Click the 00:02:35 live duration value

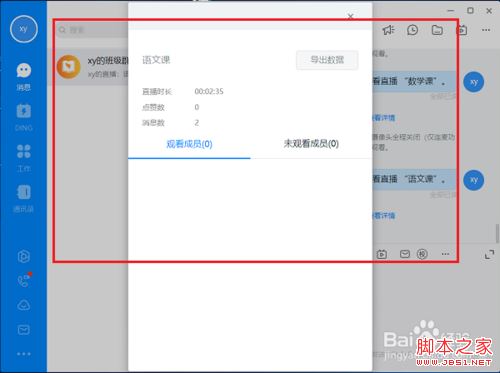(209, 91)
